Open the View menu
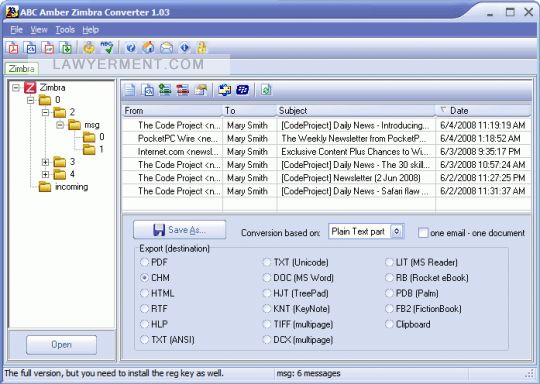 pyautogui.click(x=39, y=30)
